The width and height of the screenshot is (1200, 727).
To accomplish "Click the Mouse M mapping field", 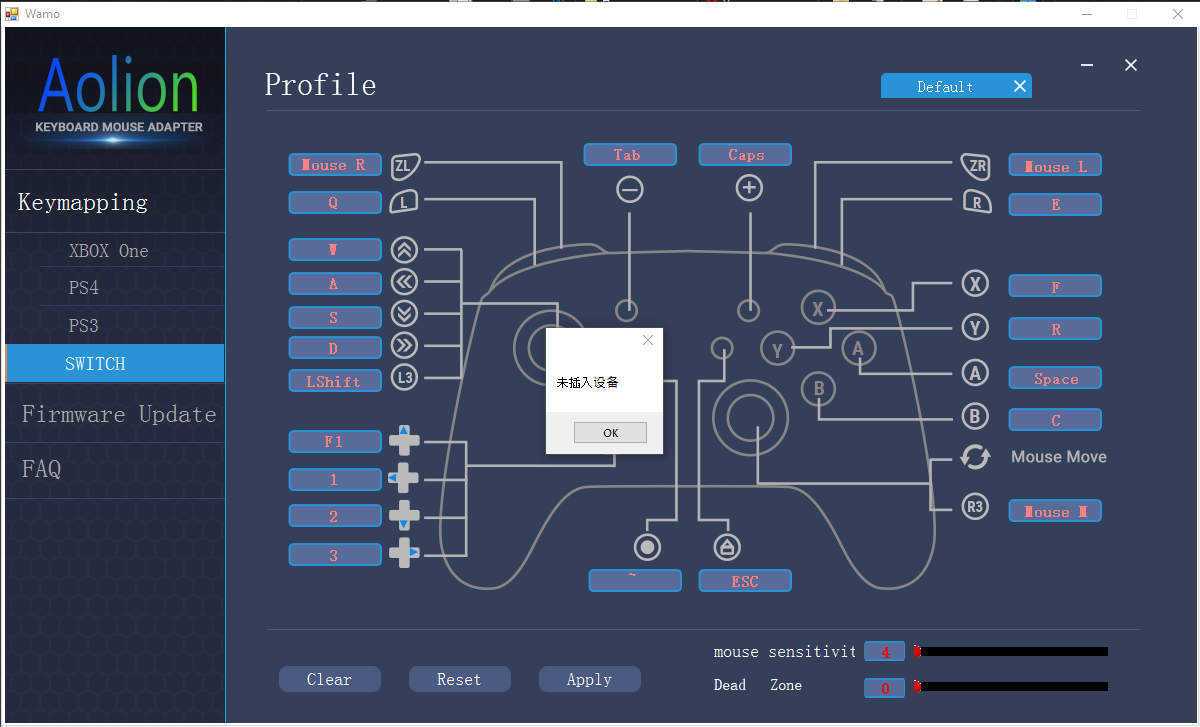I will coord(1055,511).
